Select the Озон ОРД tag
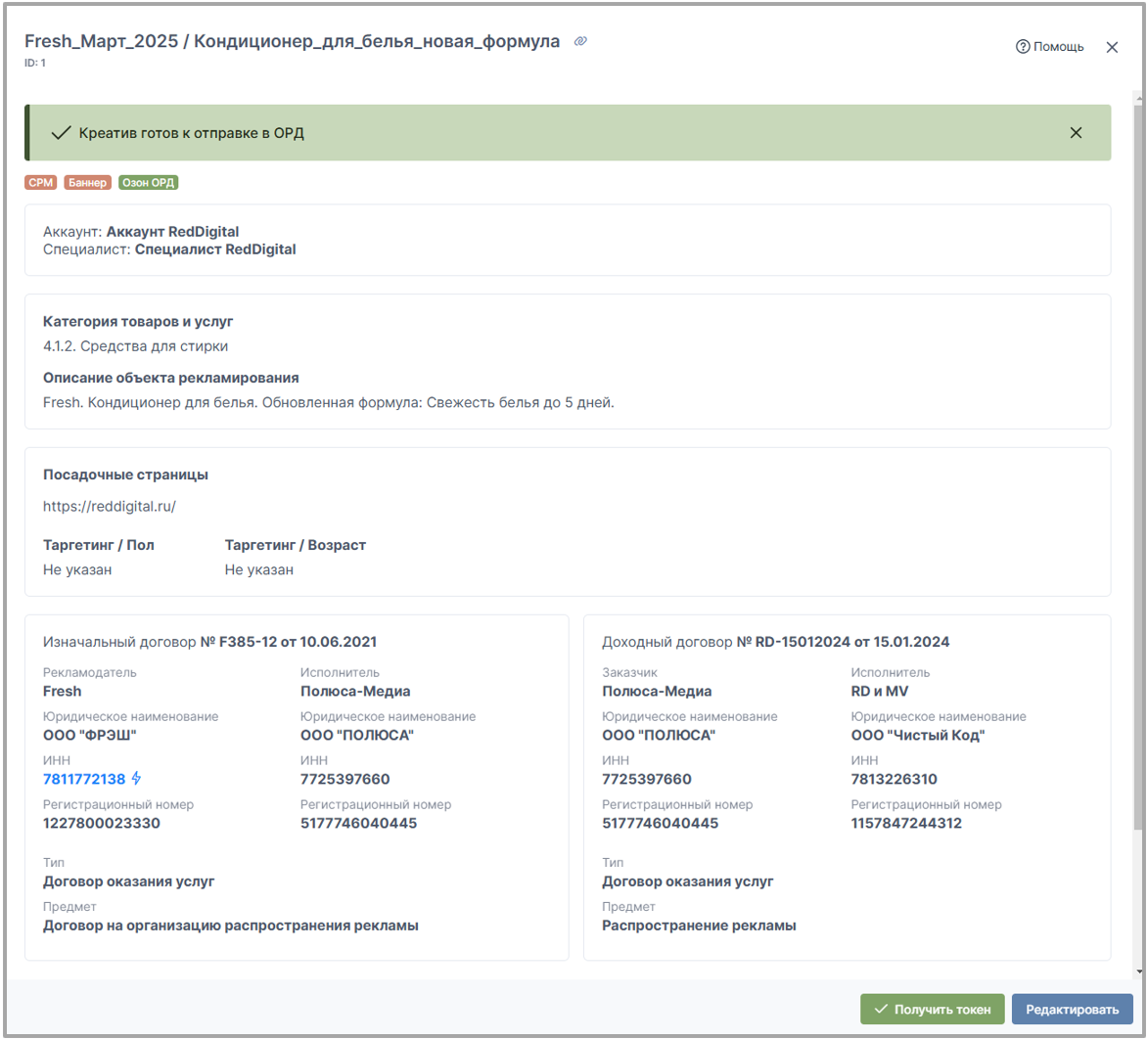This screenshot has width=1148, height=1040. tap(148, 182)
